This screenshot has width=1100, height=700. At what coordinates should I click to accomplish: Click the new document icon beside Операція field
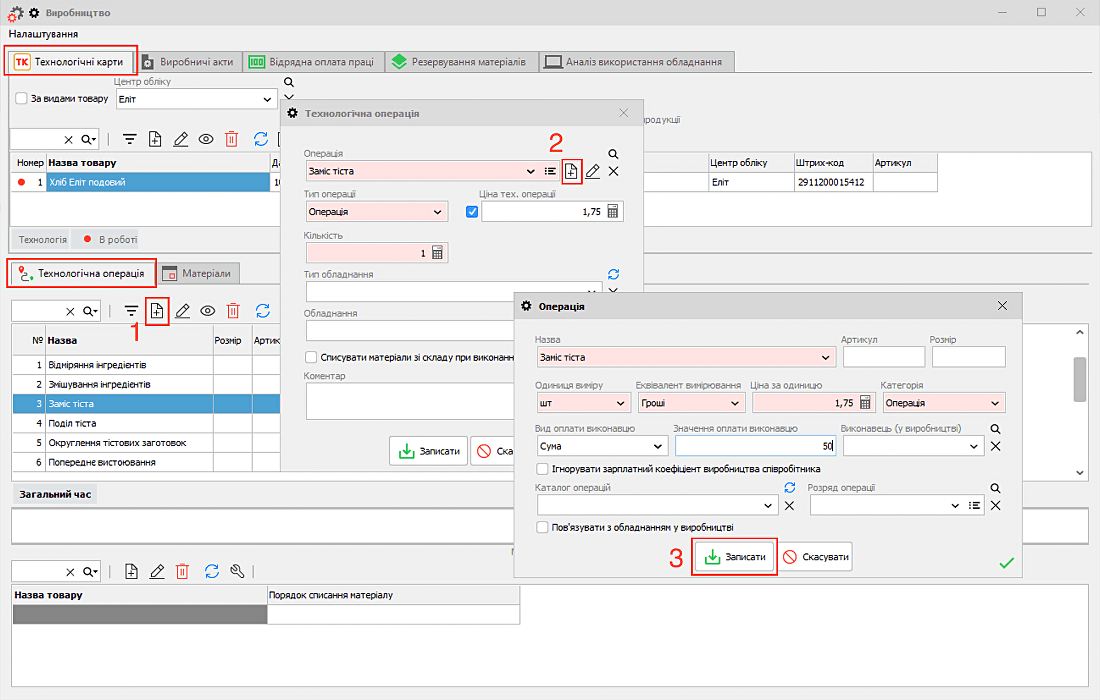(x=571, y=171)
